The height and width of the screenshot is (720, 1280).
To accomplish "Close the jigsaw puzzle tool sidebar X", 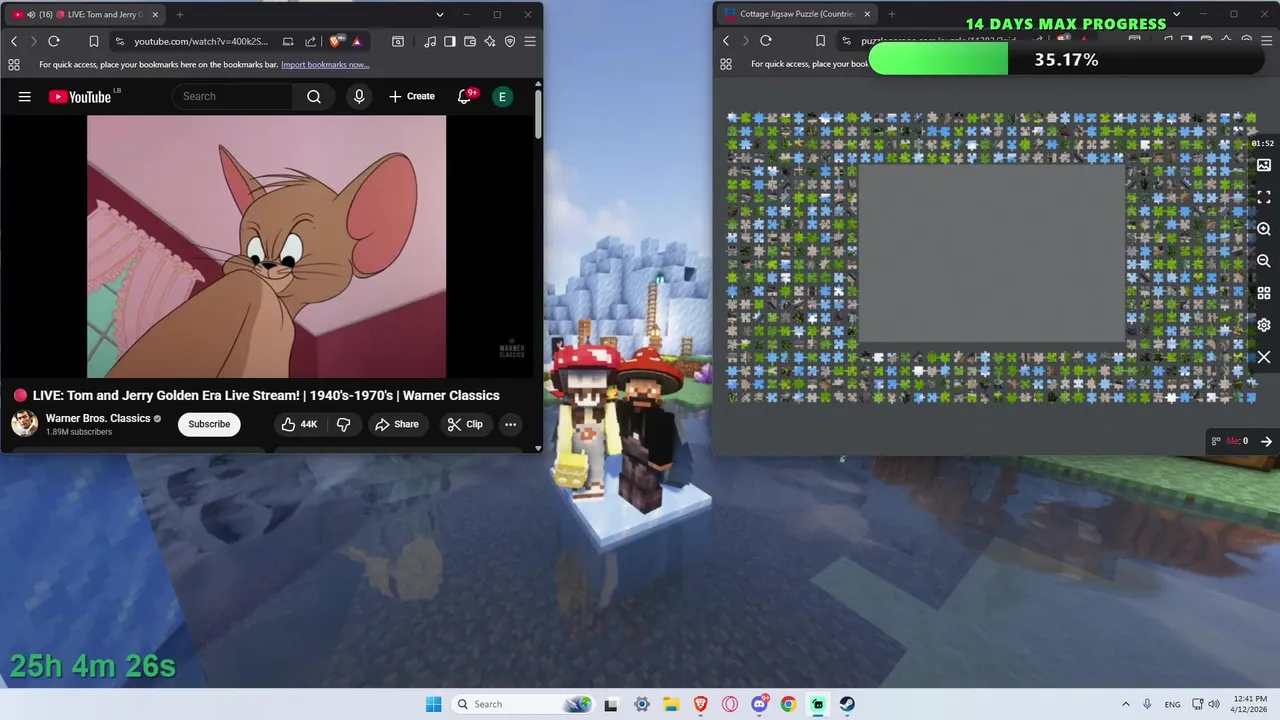I will tap(1264, 357).
